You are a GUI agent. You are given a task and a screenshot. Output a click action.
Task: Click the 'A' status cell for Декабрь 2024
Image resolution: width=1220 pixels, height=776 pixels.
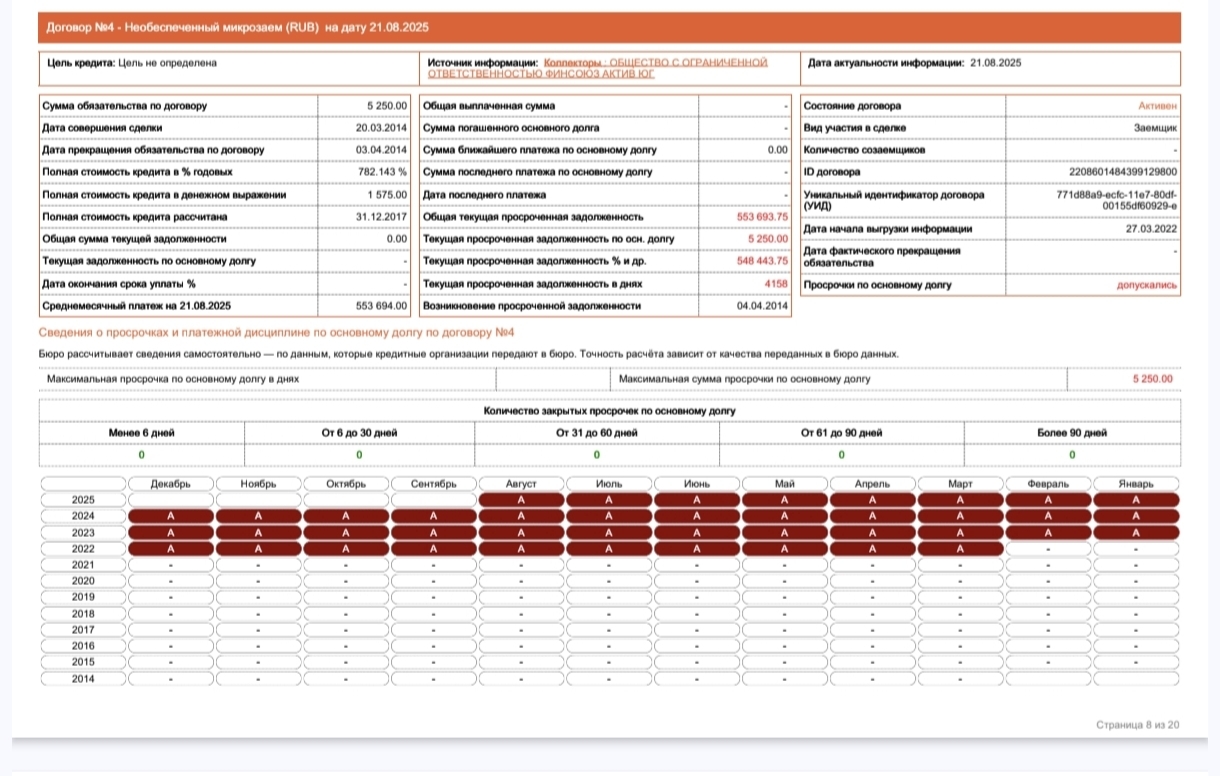(x=171, y=516)
